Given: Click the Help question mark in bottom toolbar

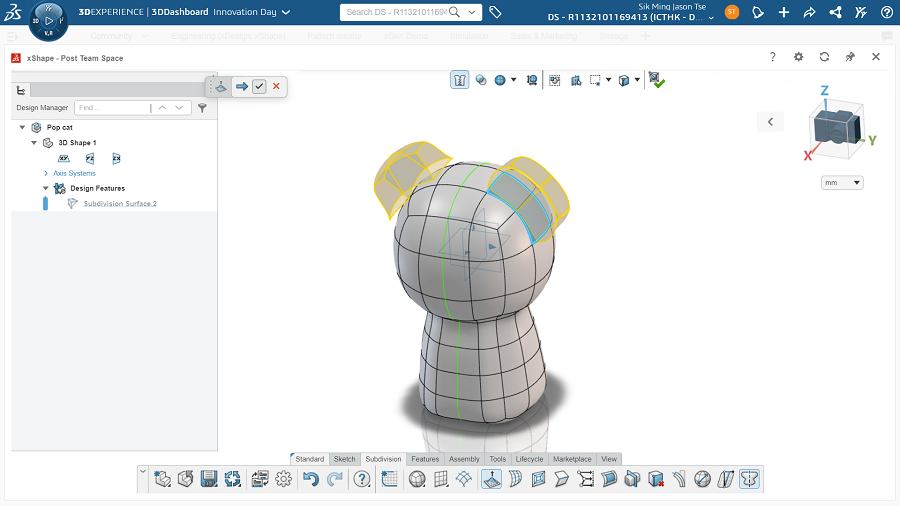Looking at the screenshot, I should click(362, 480).
